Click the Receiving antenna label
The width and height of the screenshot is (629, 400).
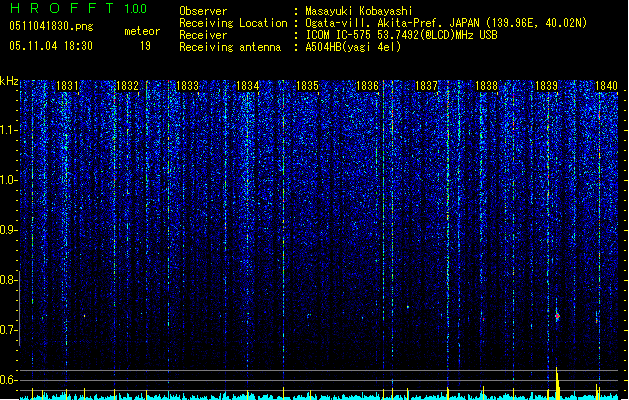[230, 47]
